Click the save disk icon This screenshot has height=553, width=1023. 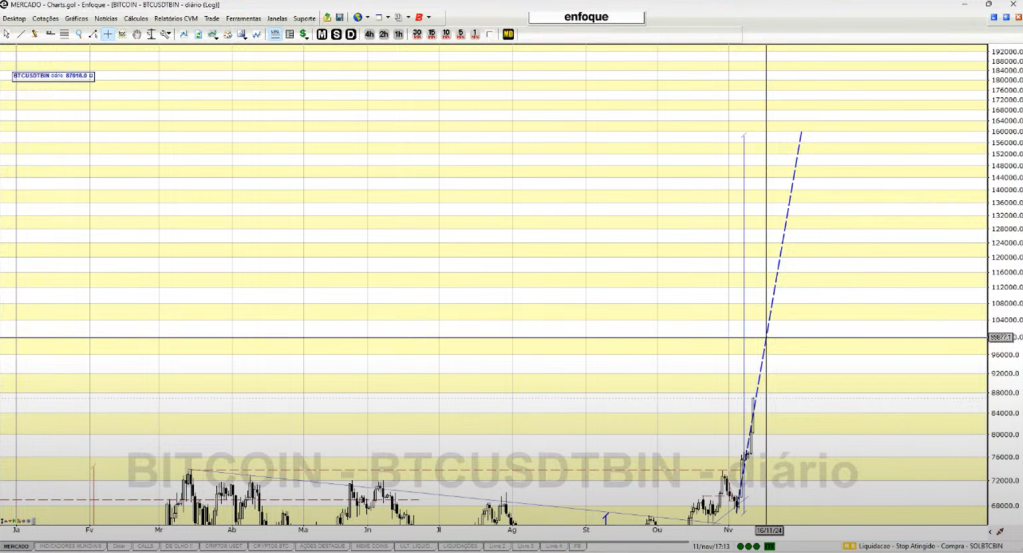(x=339, y=18)
